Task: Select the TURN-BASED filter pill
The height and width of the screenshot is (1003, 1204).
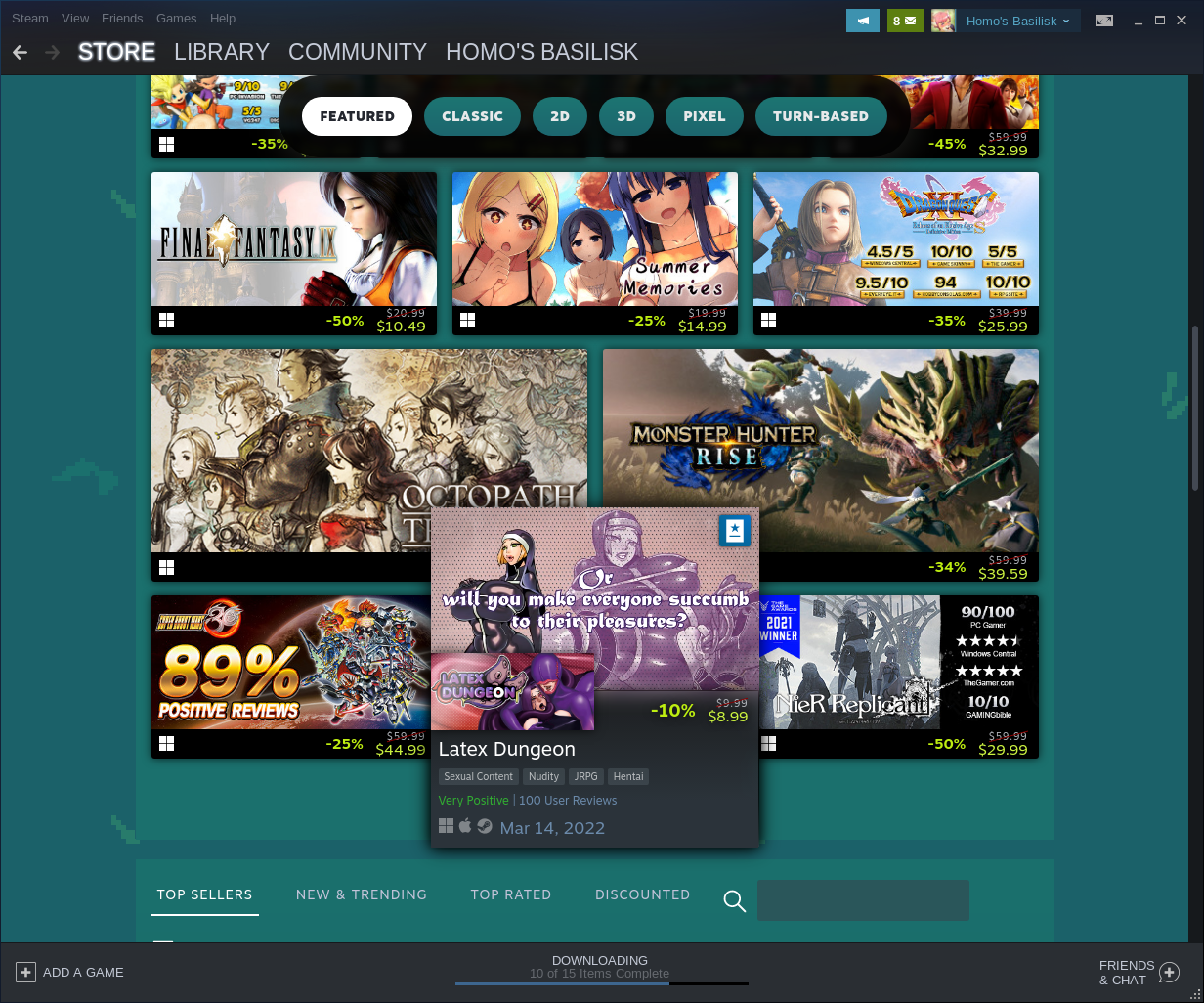Action: pos(821,116)
